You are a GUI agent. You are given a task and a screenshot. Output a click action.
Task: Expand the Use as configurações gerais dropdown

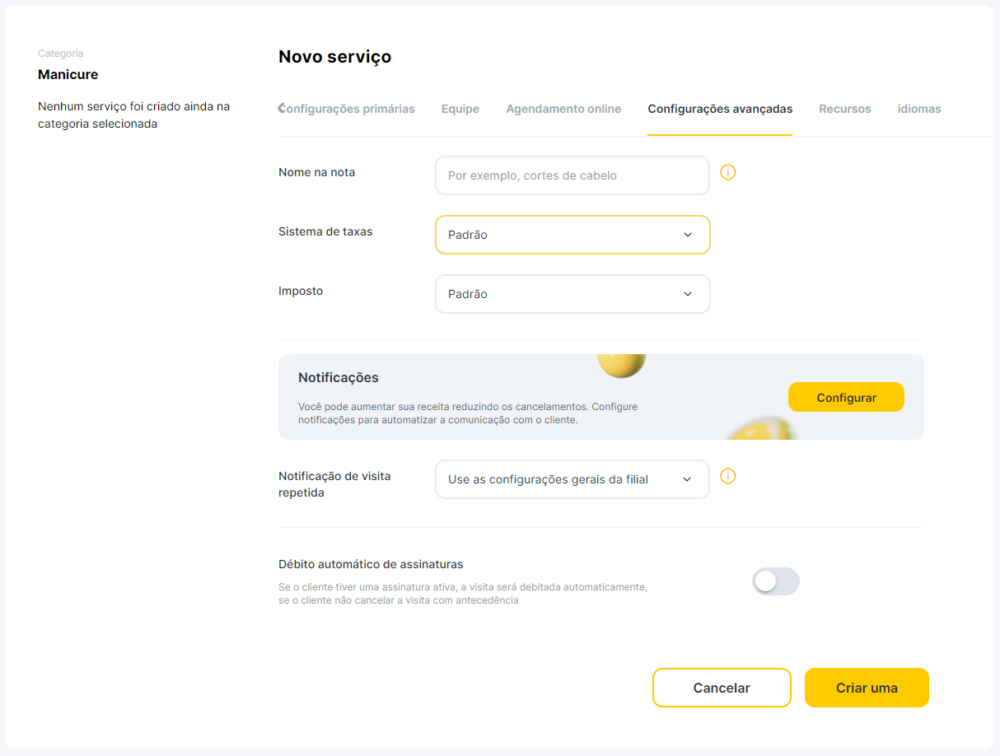click(x=572, y=479)
